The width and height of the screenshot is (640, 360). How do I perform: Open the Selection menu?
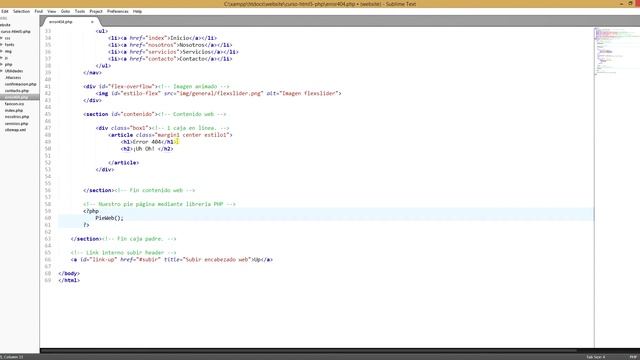(x=21, y=11)
